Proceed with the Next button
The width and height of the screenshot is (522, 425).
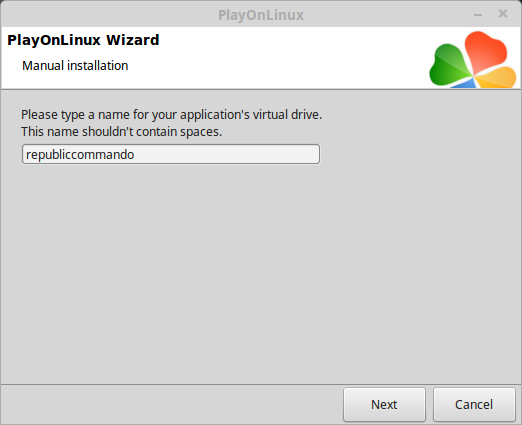tap(384, 404)
